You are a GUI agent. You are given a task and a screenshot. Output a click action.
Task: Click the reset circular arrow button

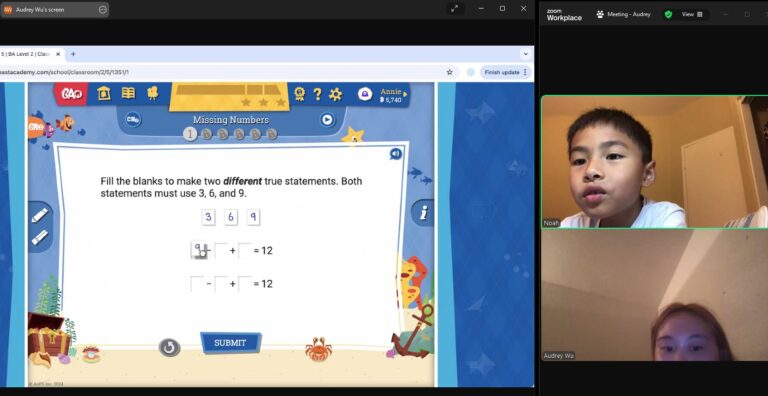[x=169, y=347]
